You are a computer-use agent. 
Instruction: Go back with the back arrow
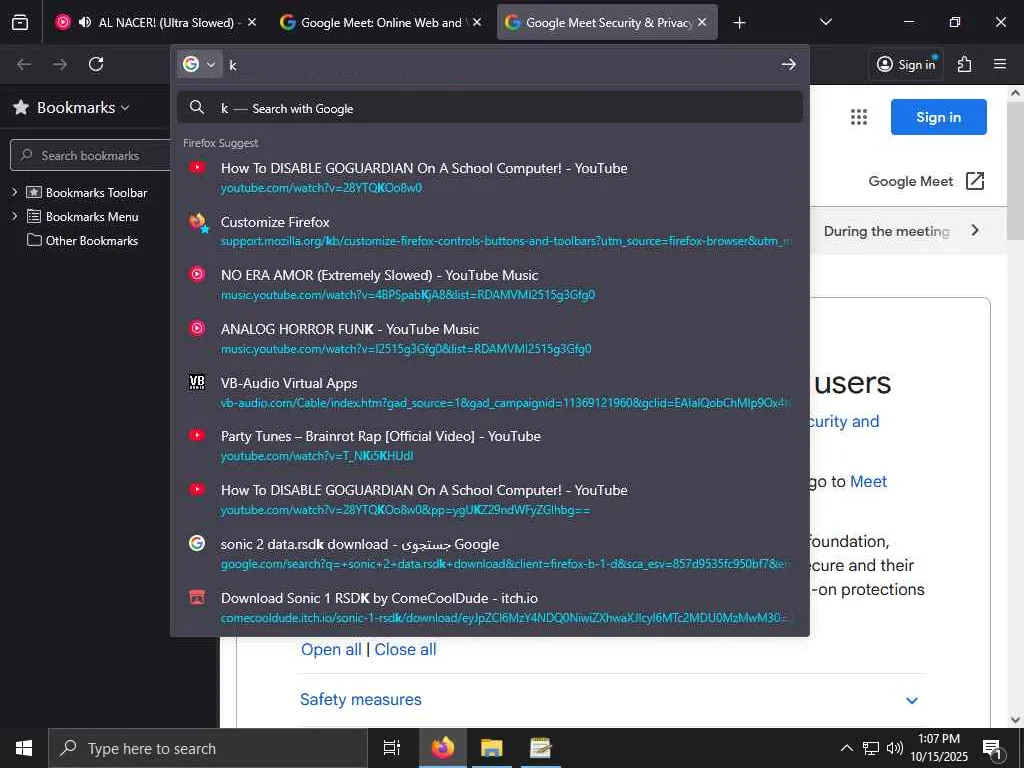24,64
